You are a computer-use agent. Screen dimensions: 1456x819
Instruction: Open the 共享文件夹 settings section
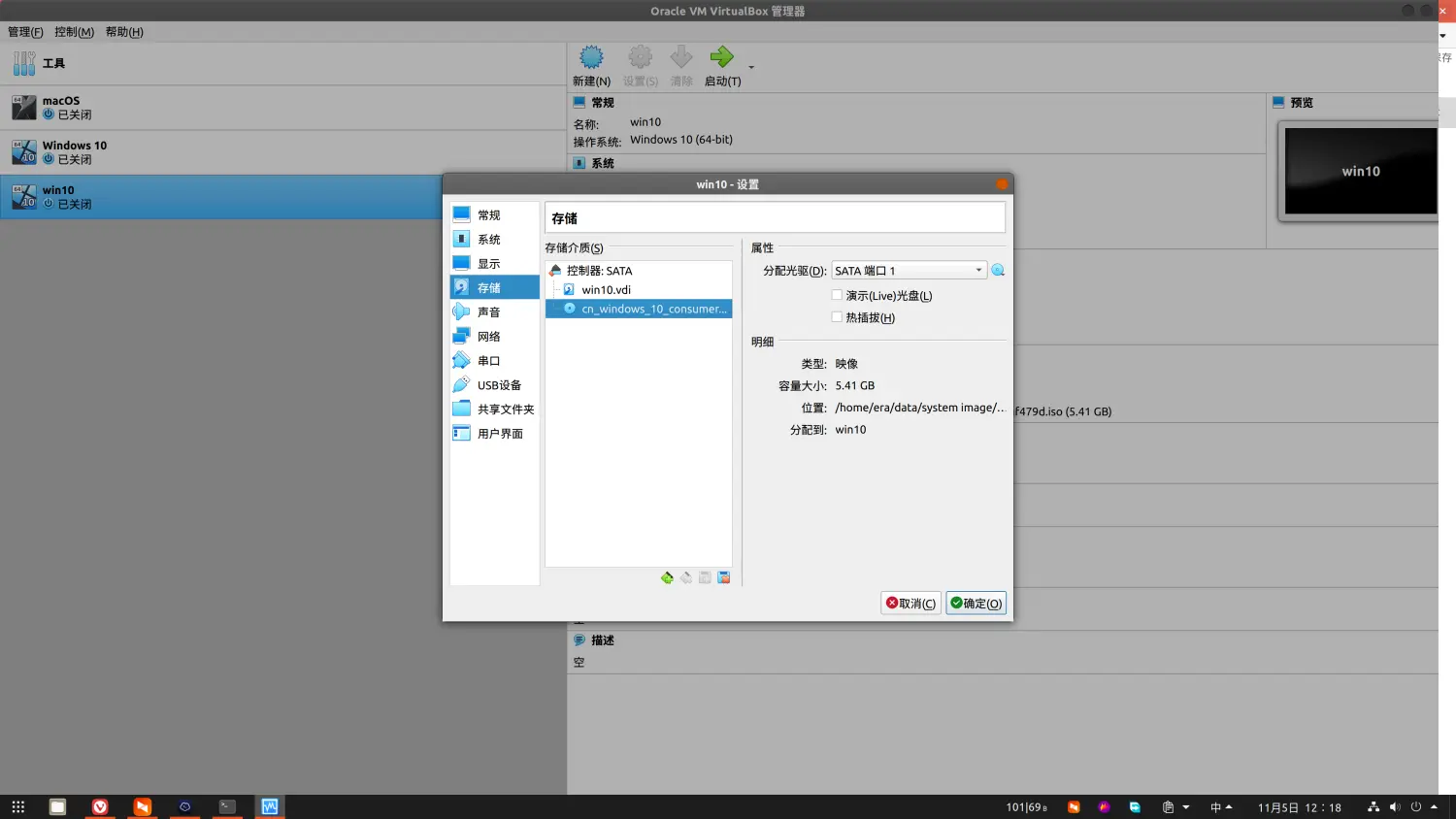tap(505, 409)
